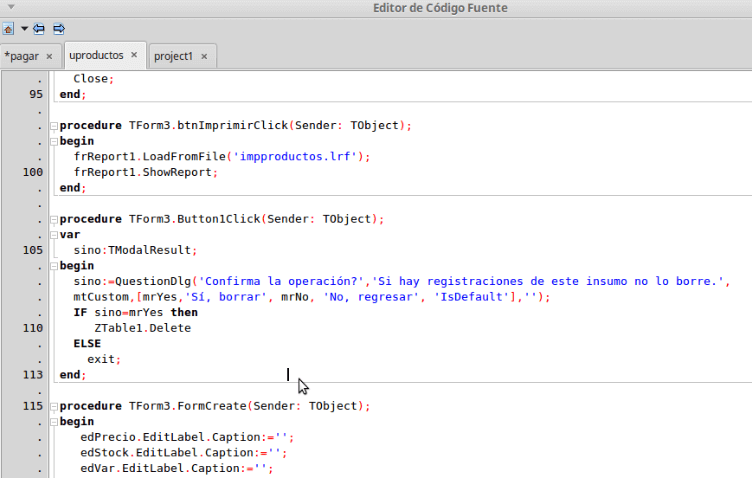Click the jump back arrow icon
The image size is (752, 478).
(40, 29)
